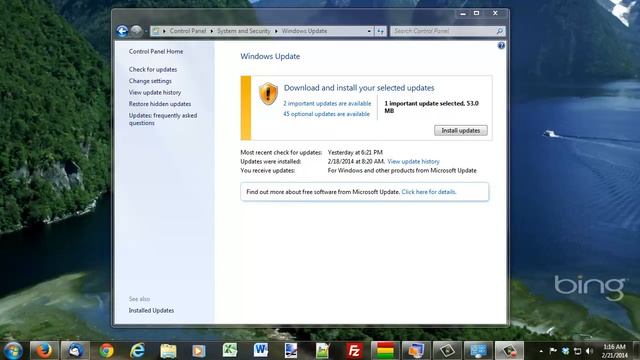Click the Back navigation arrow
The height and width of the screenshot is (360, 640).
[122, 31]
